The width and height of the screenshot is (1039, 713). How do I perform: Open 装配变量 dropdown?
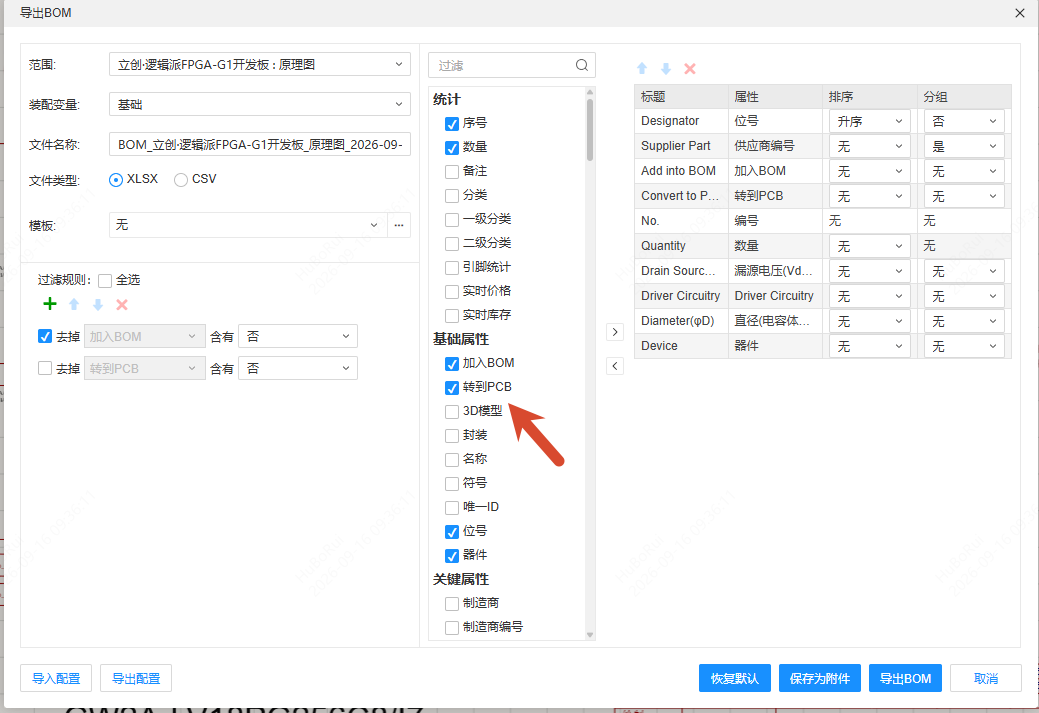coord(260,105)
